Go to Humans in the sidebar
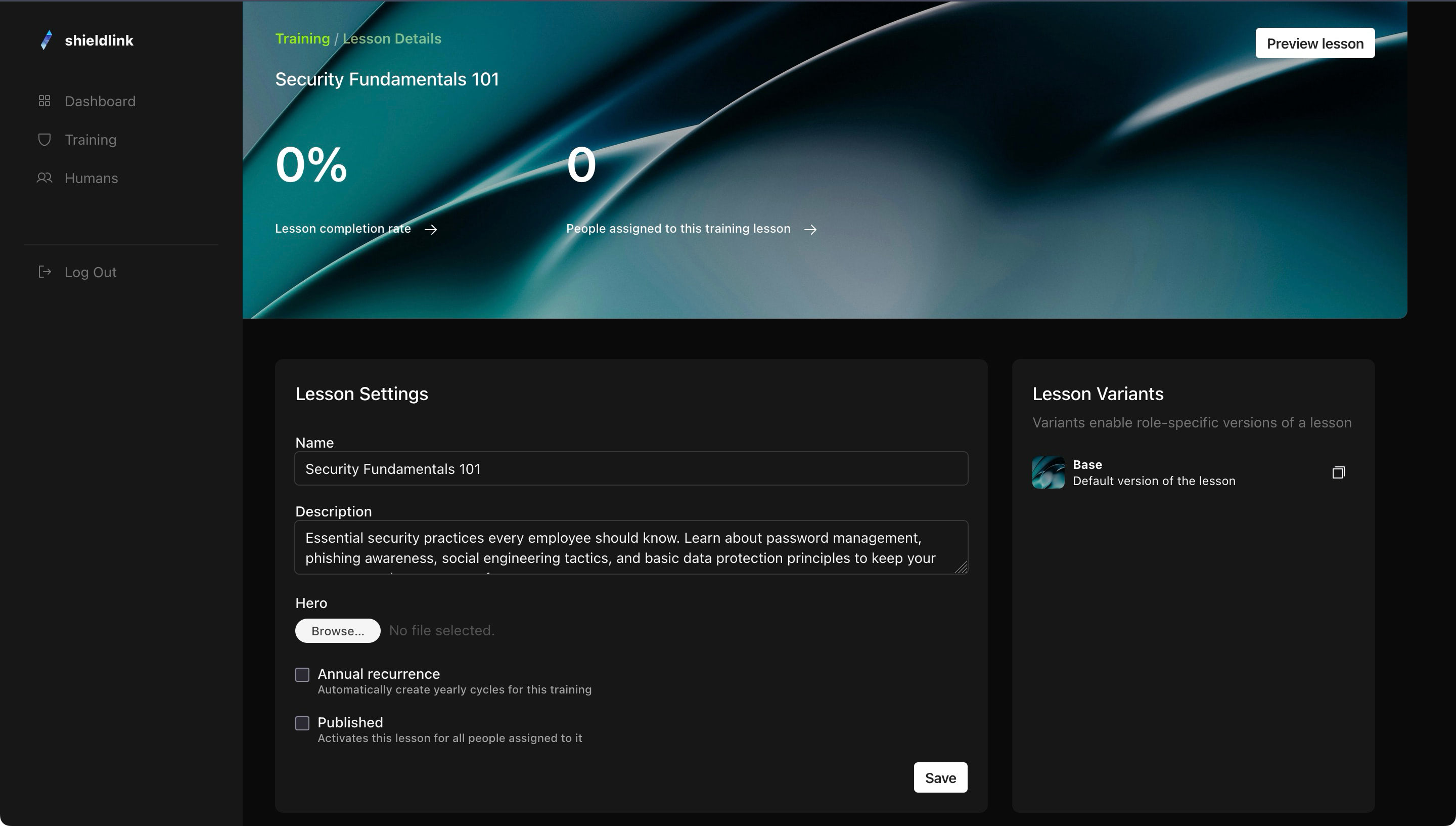 (x=92, y=178)
